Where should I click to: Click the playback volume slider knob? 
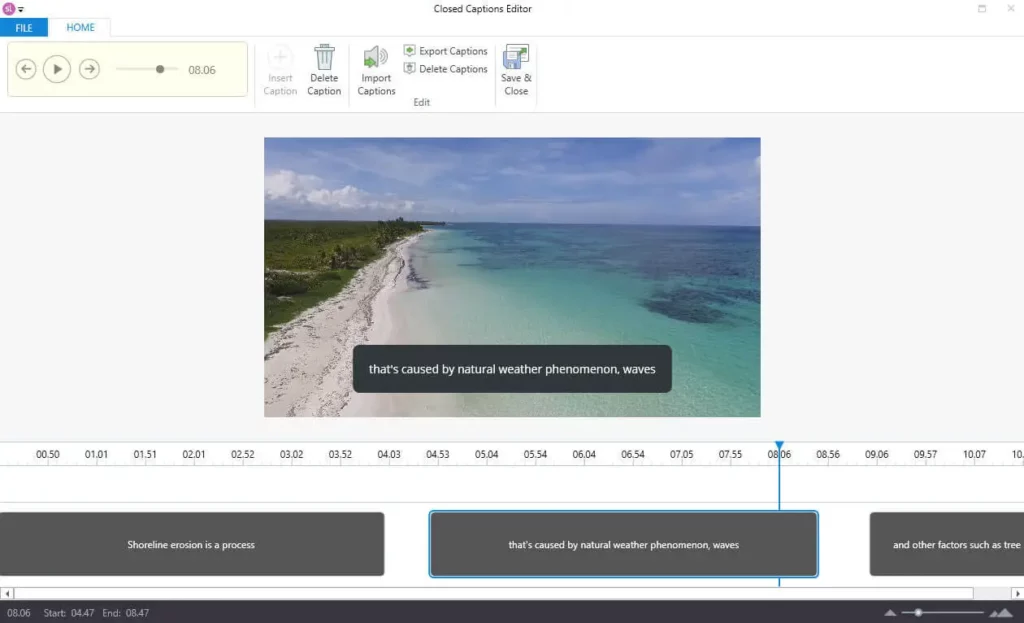[160, 69]
